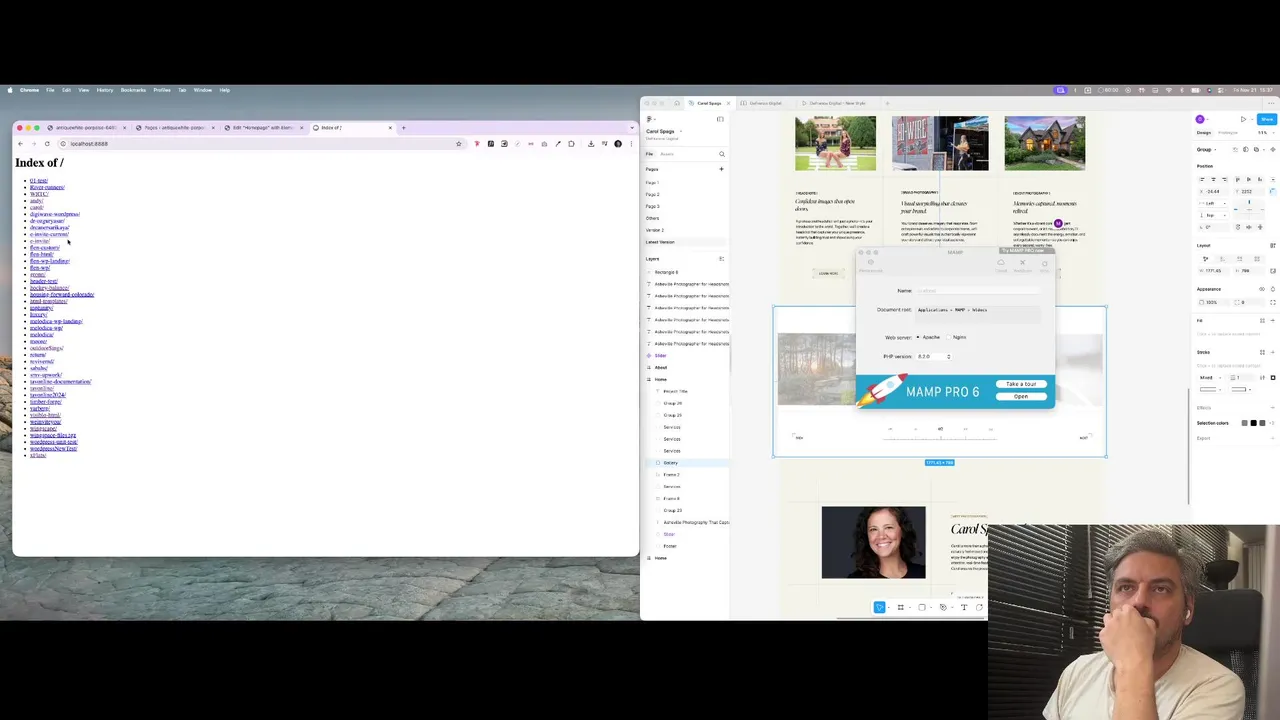Select the Apache web server radio button
Screen dimensions: 1280x720
coord(918,338)
